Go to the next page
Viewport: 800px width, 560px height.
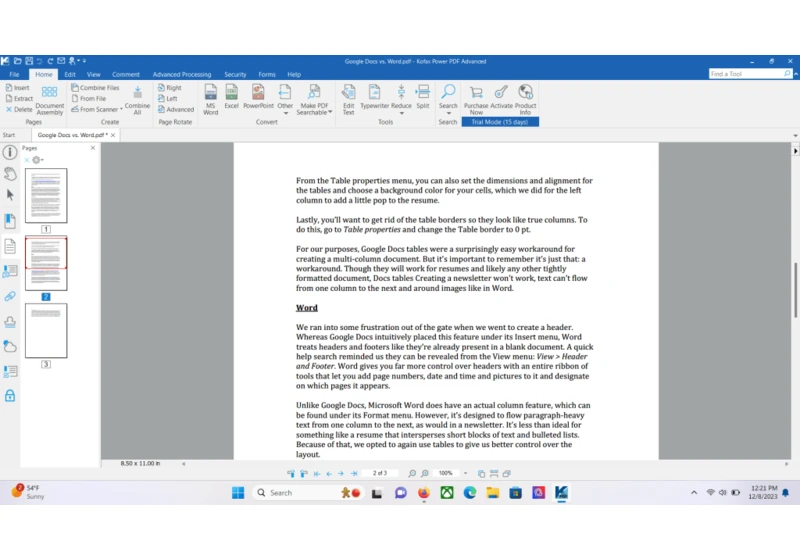[x=341, y=473]
